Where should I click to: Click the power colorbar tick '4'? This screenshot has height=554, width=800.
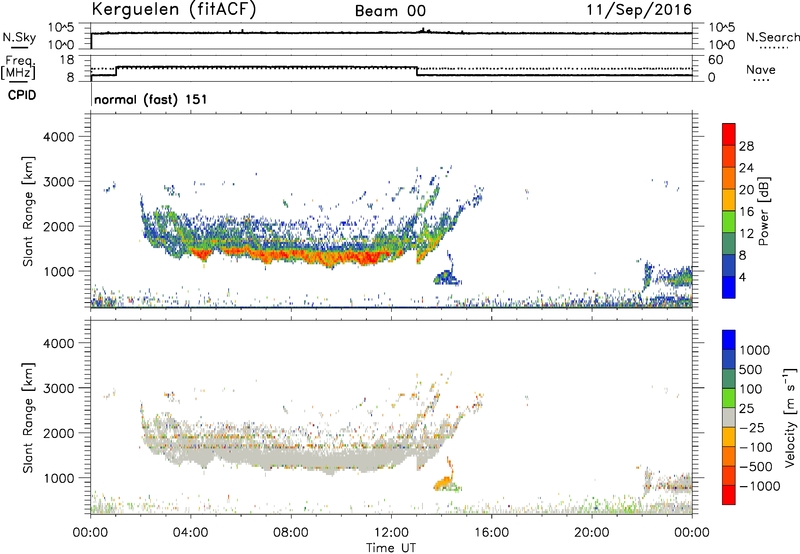[742, 277]
